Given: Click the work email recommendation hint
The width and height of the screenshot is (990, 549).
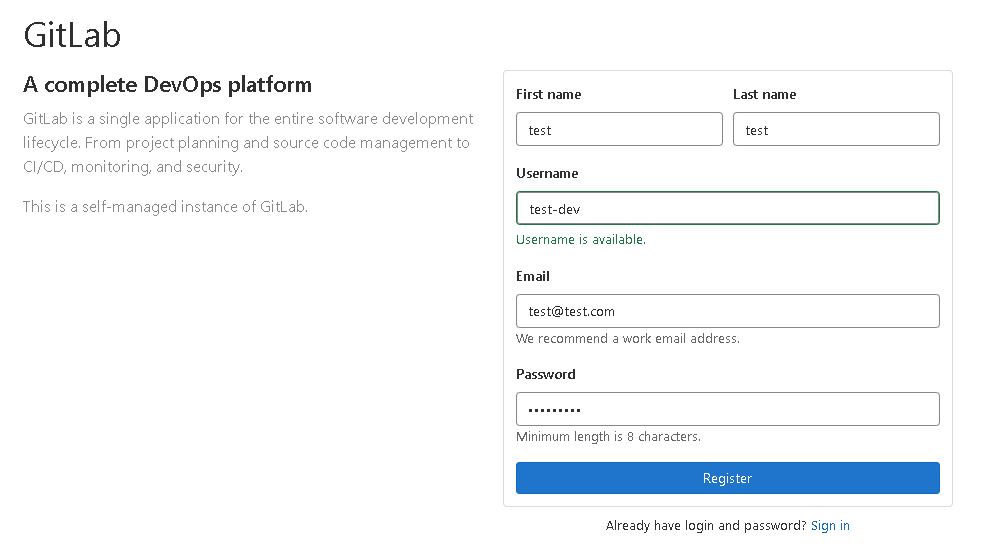Looking at the screenshot, I should (x=628, y=339).
